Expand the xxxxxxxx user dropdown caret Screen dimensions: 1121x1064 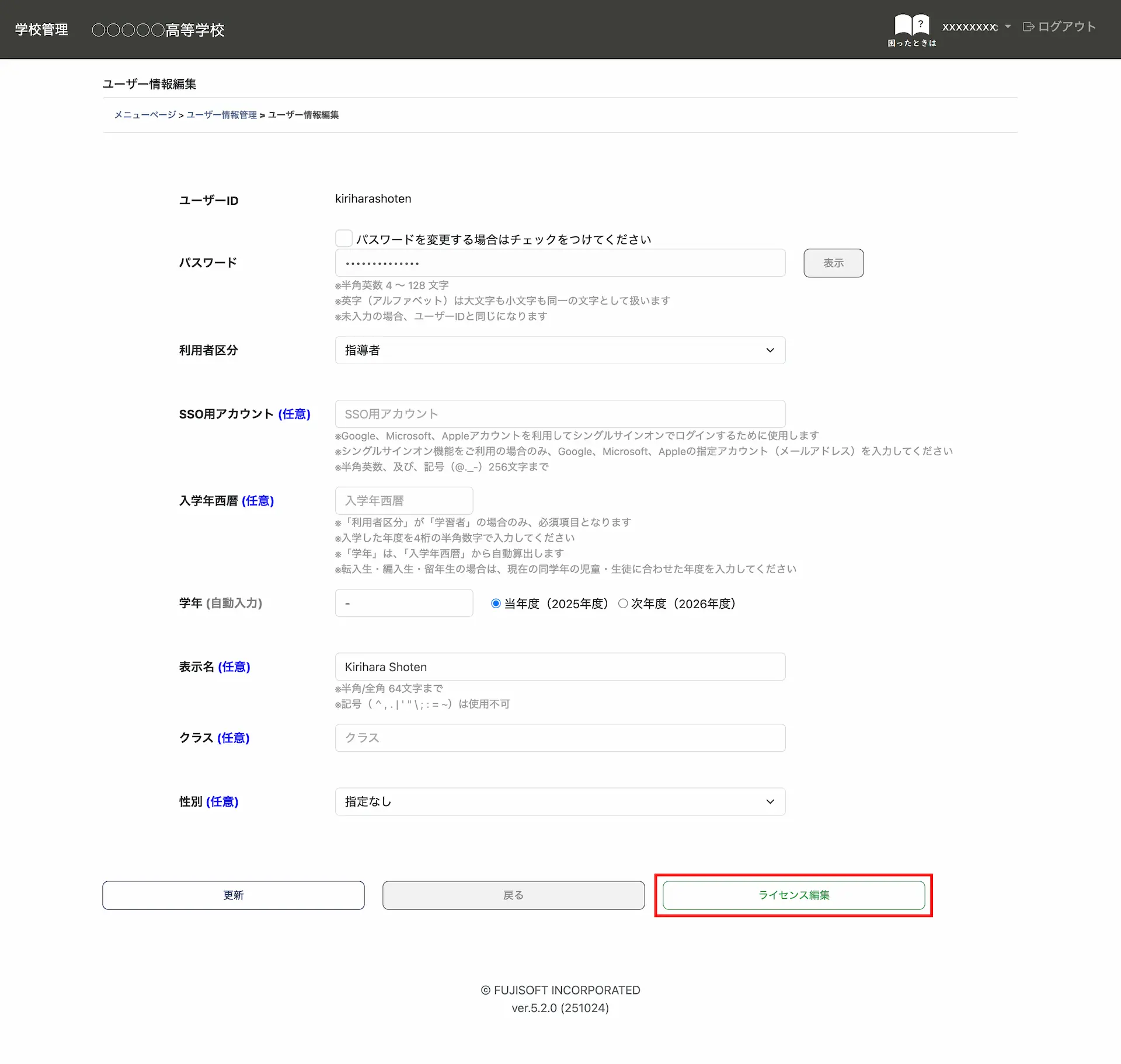(1008, 27)
